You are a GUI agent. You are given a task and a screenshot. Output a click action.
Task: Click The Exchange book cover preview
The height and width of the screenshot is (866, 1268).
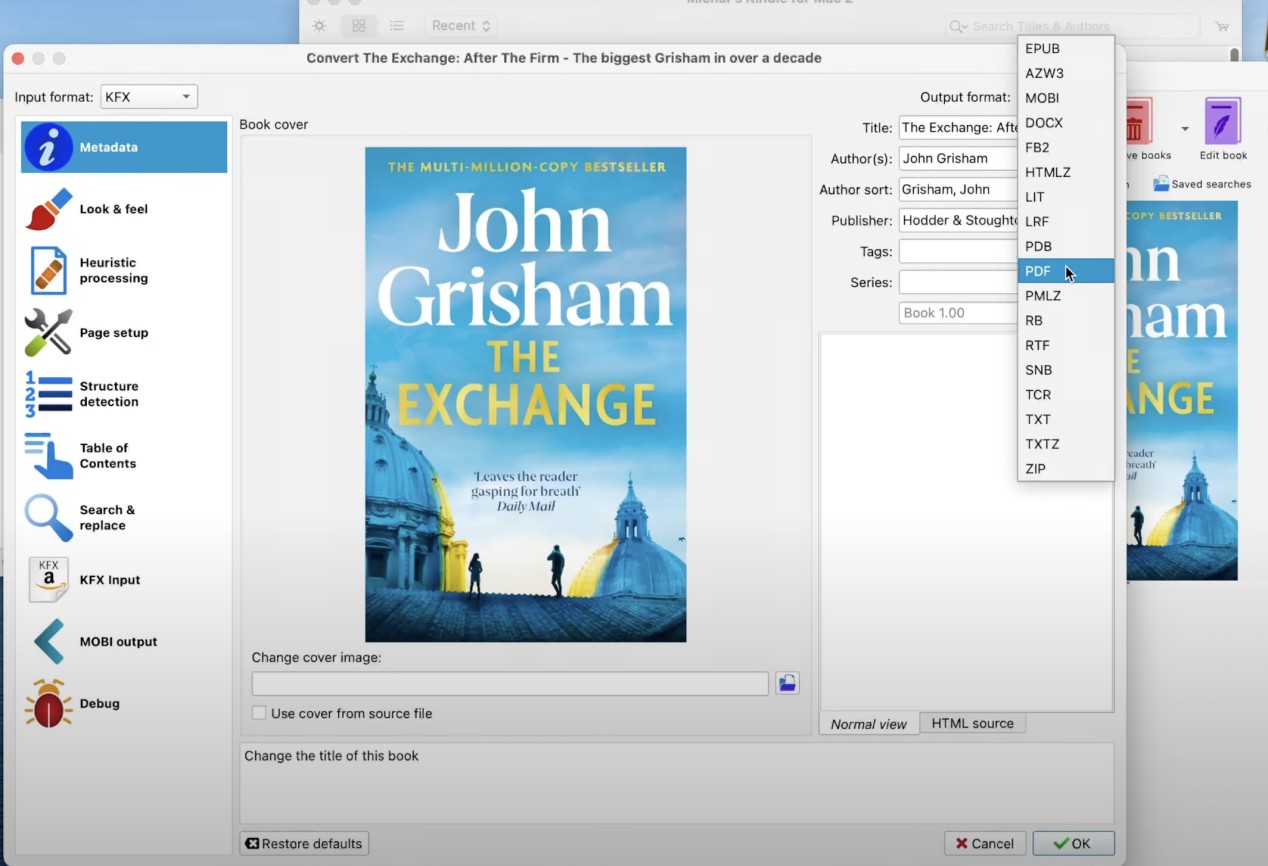[525, 394]
